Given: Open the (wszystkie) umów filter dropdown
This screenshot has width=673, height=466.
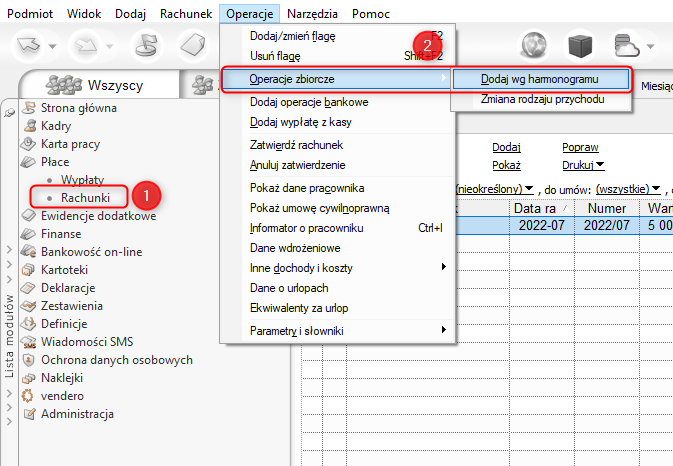Looking at the screenshot, I should 628,189.
